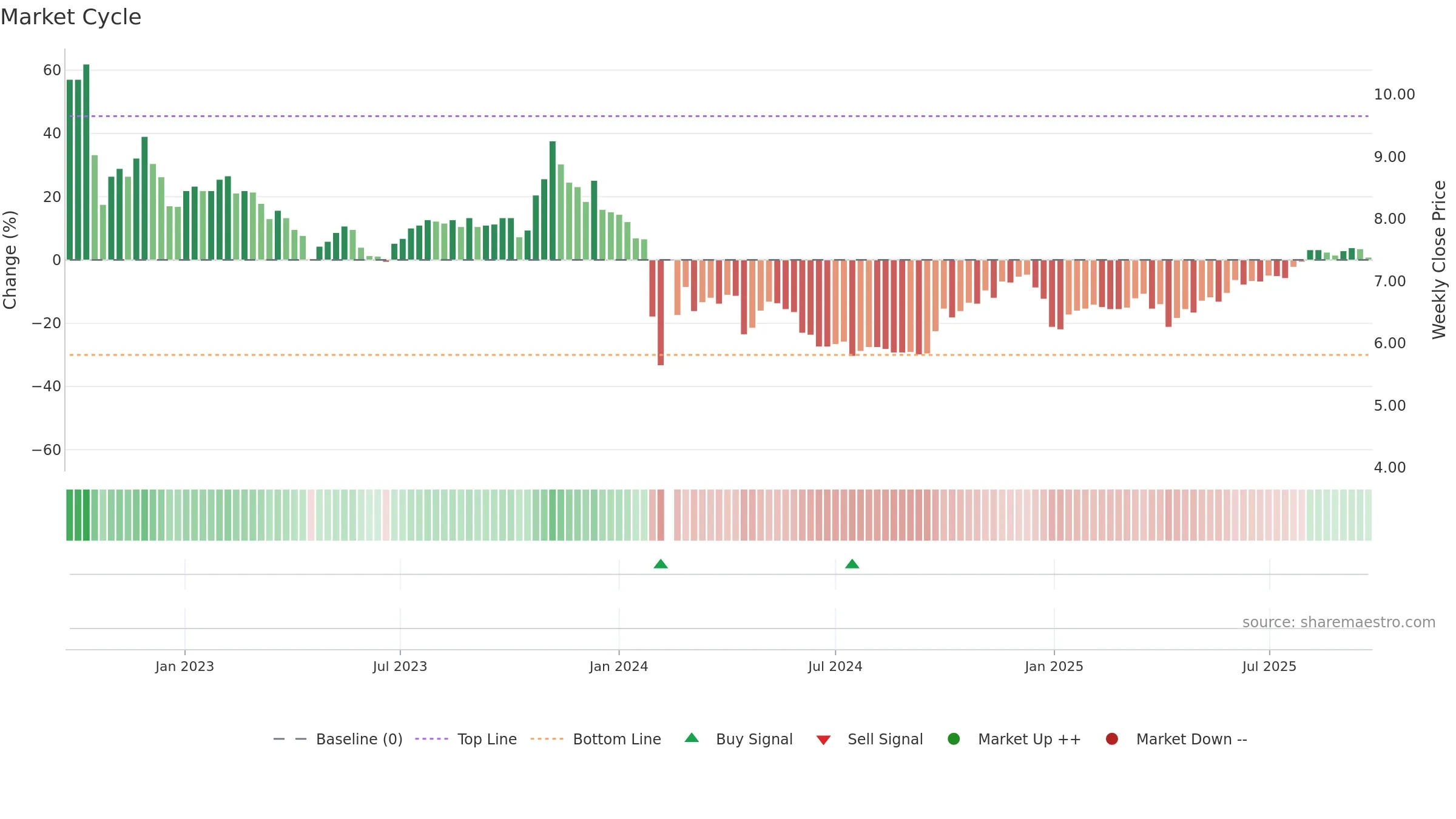
Task: Click the 60 change axis value
Action: pyautogui.click(x=52, y=70)
